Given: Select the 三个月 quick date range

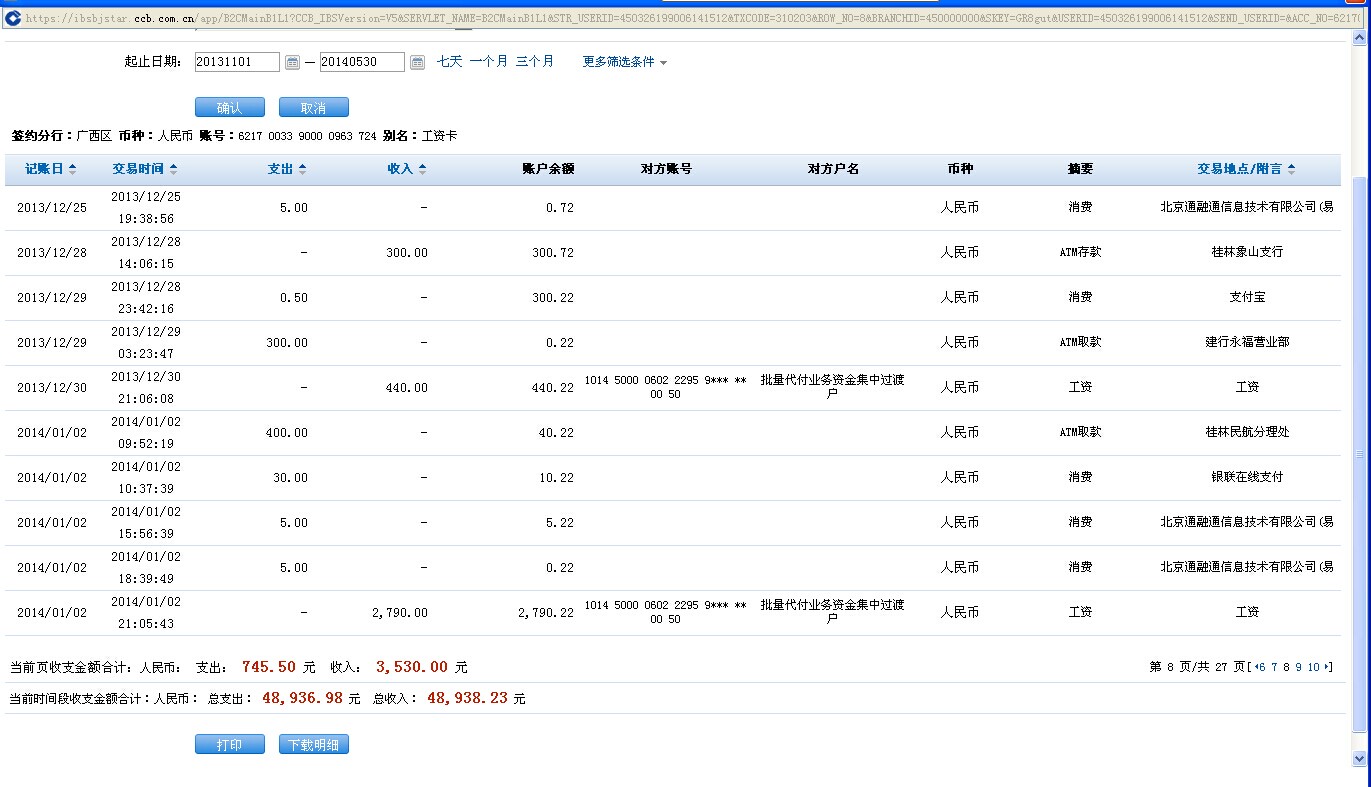Looking at the screenshot, I should 534,61.
